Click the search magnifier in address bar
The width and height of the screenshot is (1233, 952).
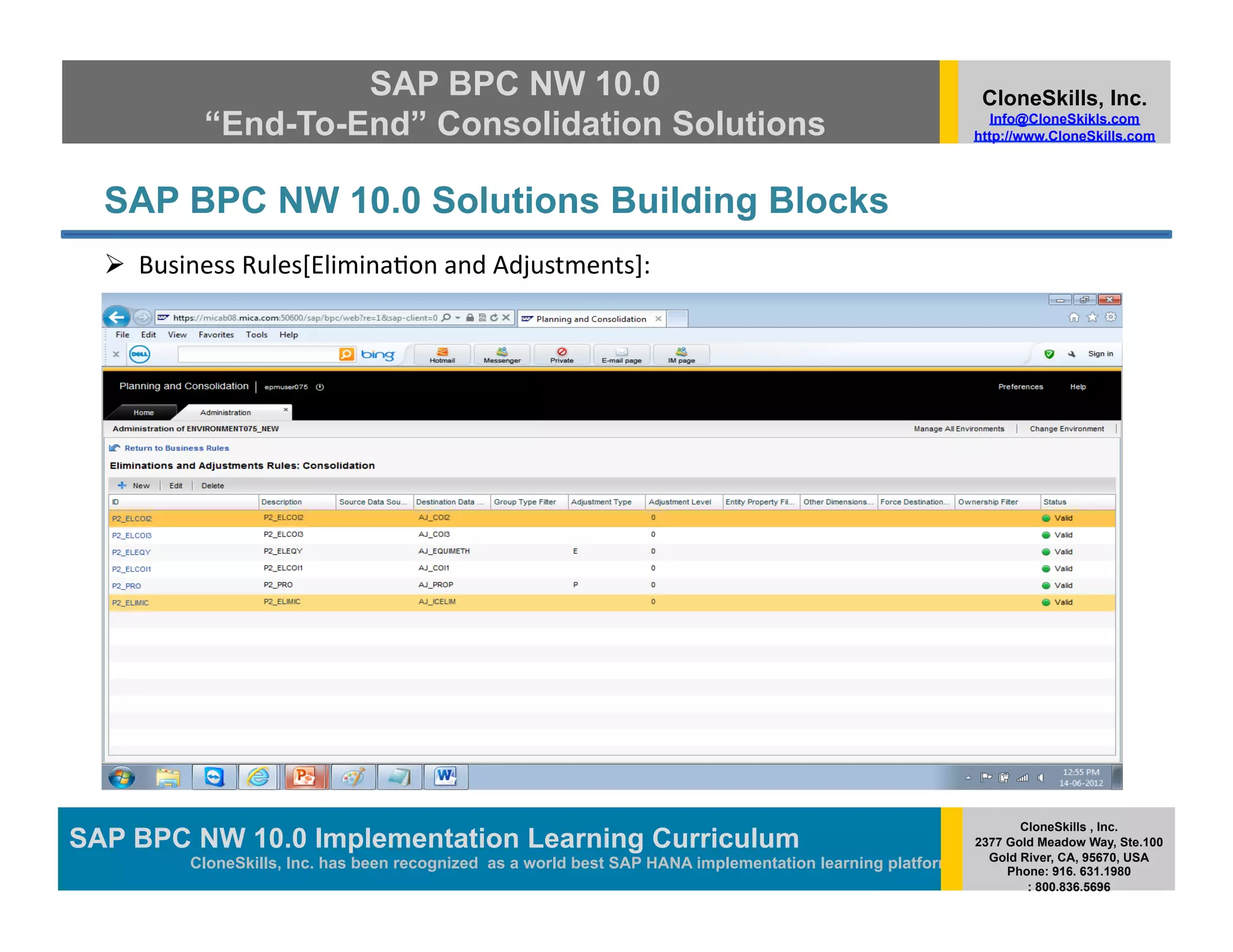pyautogui.click(x=446, y=318)
